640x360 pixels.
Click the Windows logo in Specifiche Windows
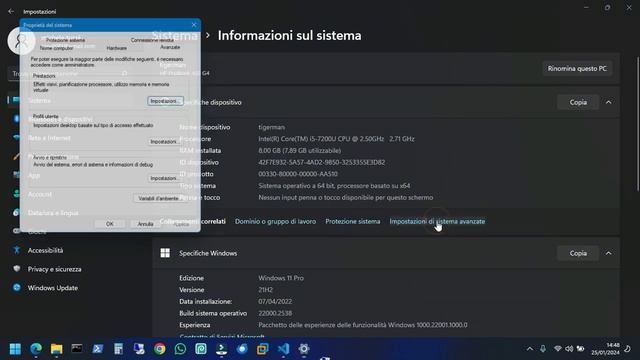coord(165,253)
